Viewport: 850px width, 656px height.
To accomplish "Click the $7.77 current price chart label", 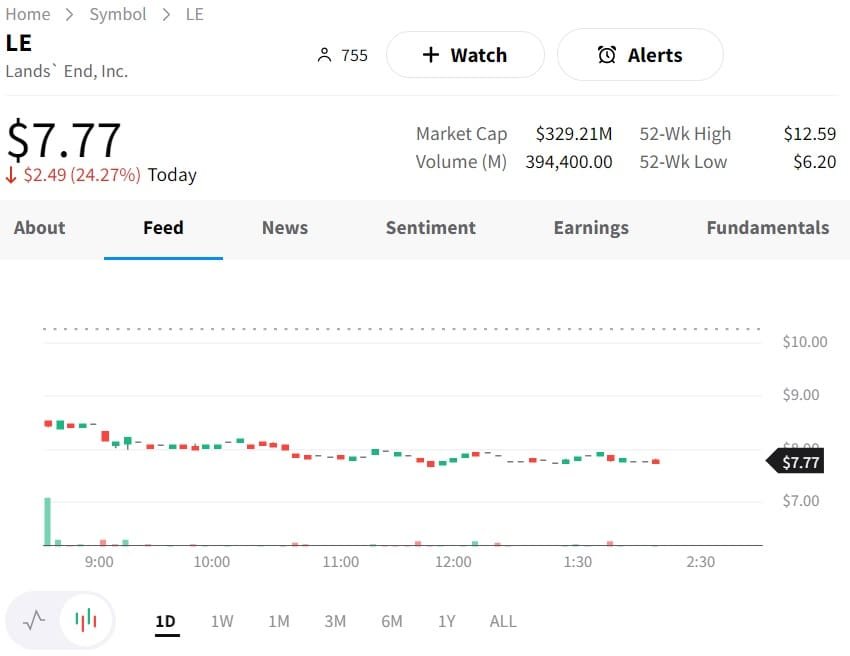I will [799, 462].
